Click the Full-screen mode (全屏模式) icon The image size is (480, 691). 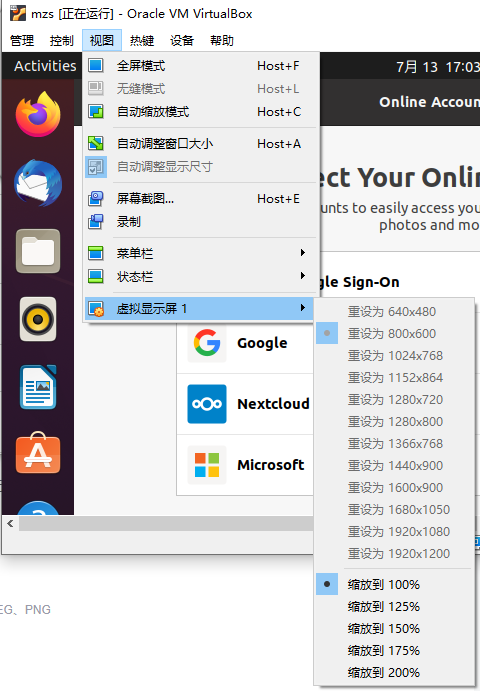[x=96, y=66]
